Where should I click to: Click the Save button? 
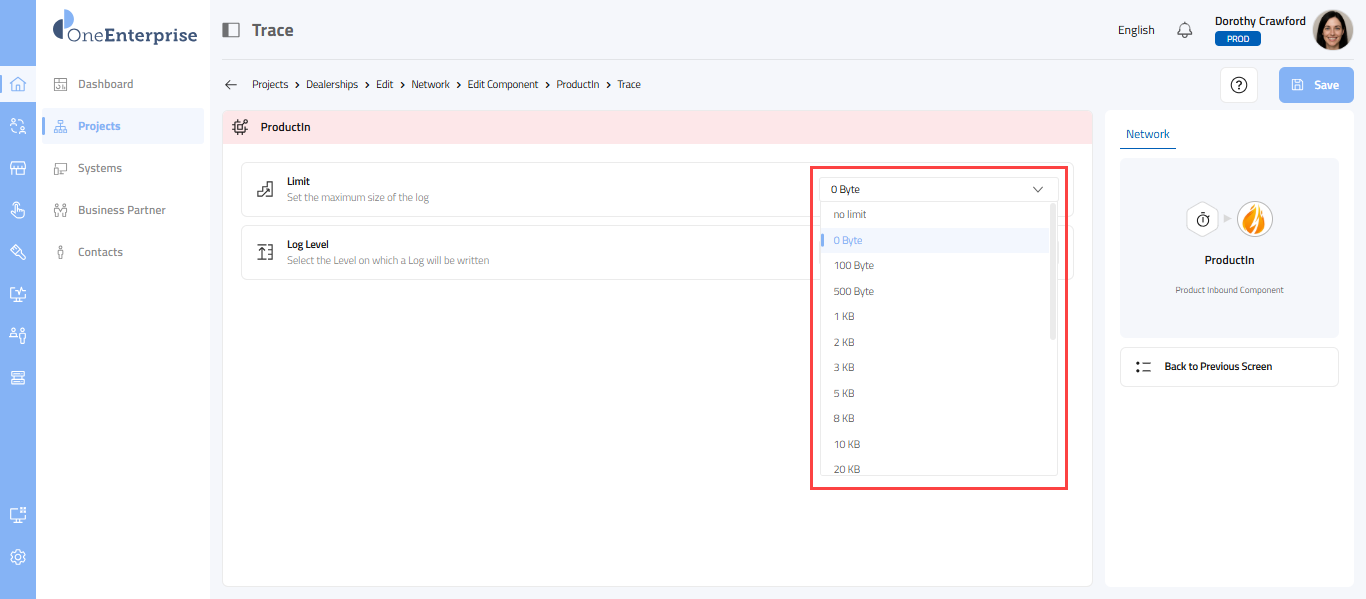pos(1316,85)
